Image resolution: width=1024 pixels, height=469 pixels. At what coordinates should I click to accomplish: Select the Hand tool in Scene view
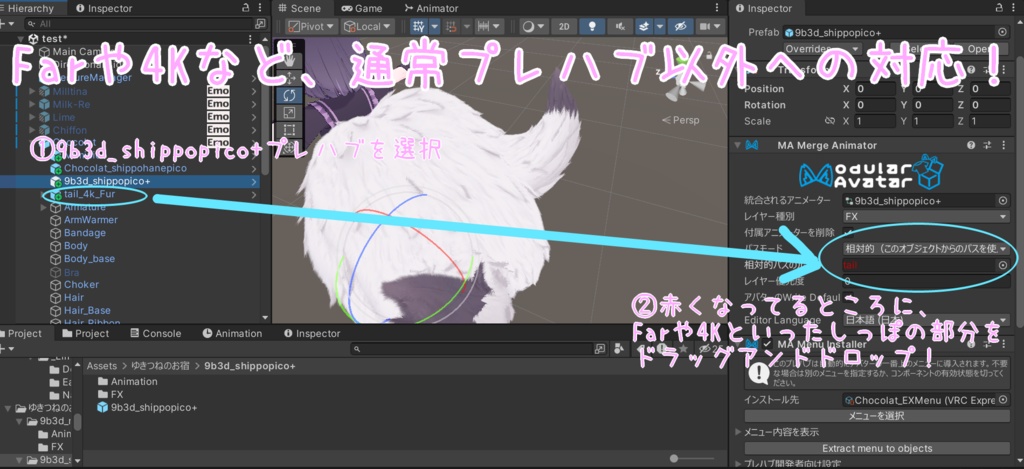click(x=289, y=60)
